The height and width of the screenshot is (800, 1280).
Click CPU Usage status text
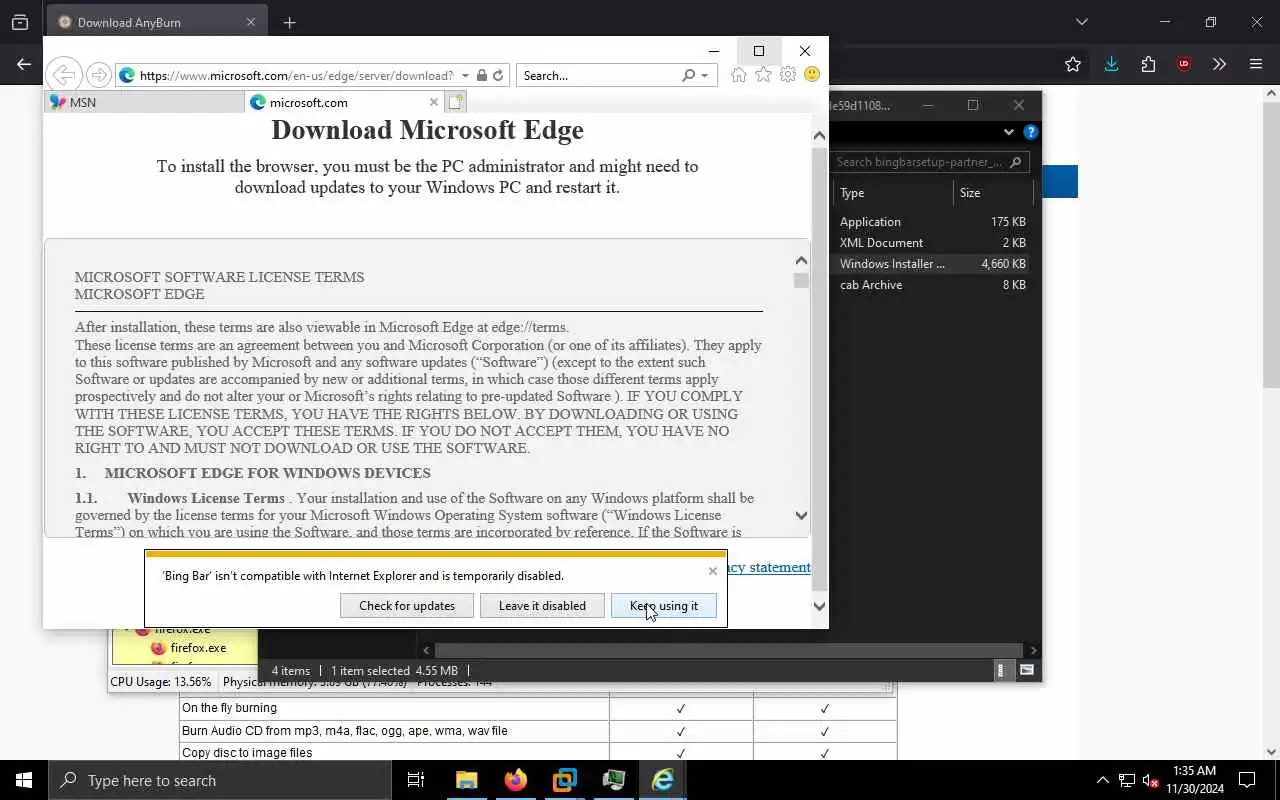pyautogui.click(x=161, y=682)
